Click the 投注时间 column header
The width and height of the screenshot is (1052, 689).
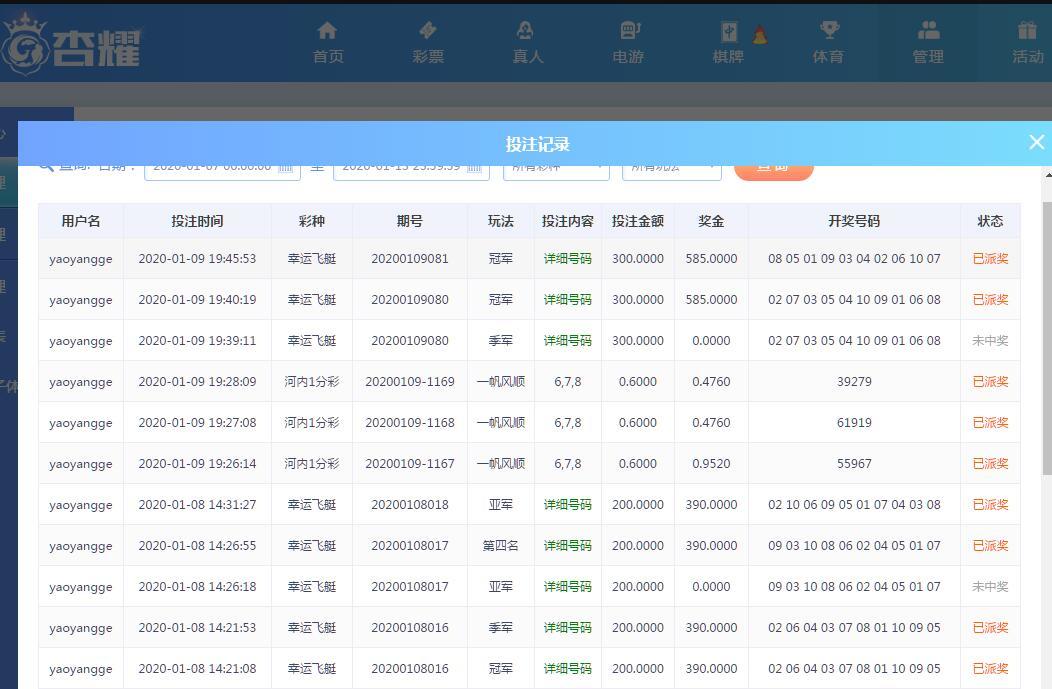coord(197,221)
